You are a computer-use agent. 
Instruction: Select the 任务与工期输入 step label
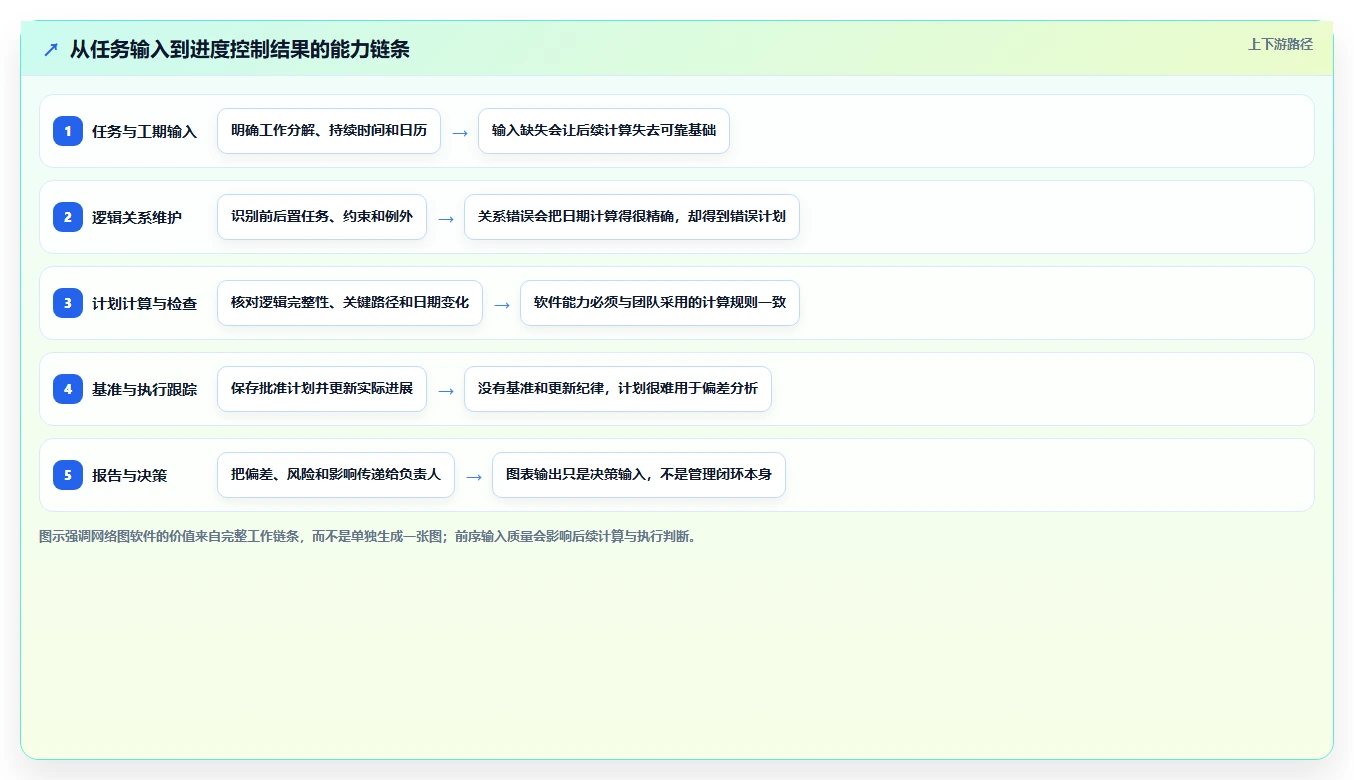144,131
